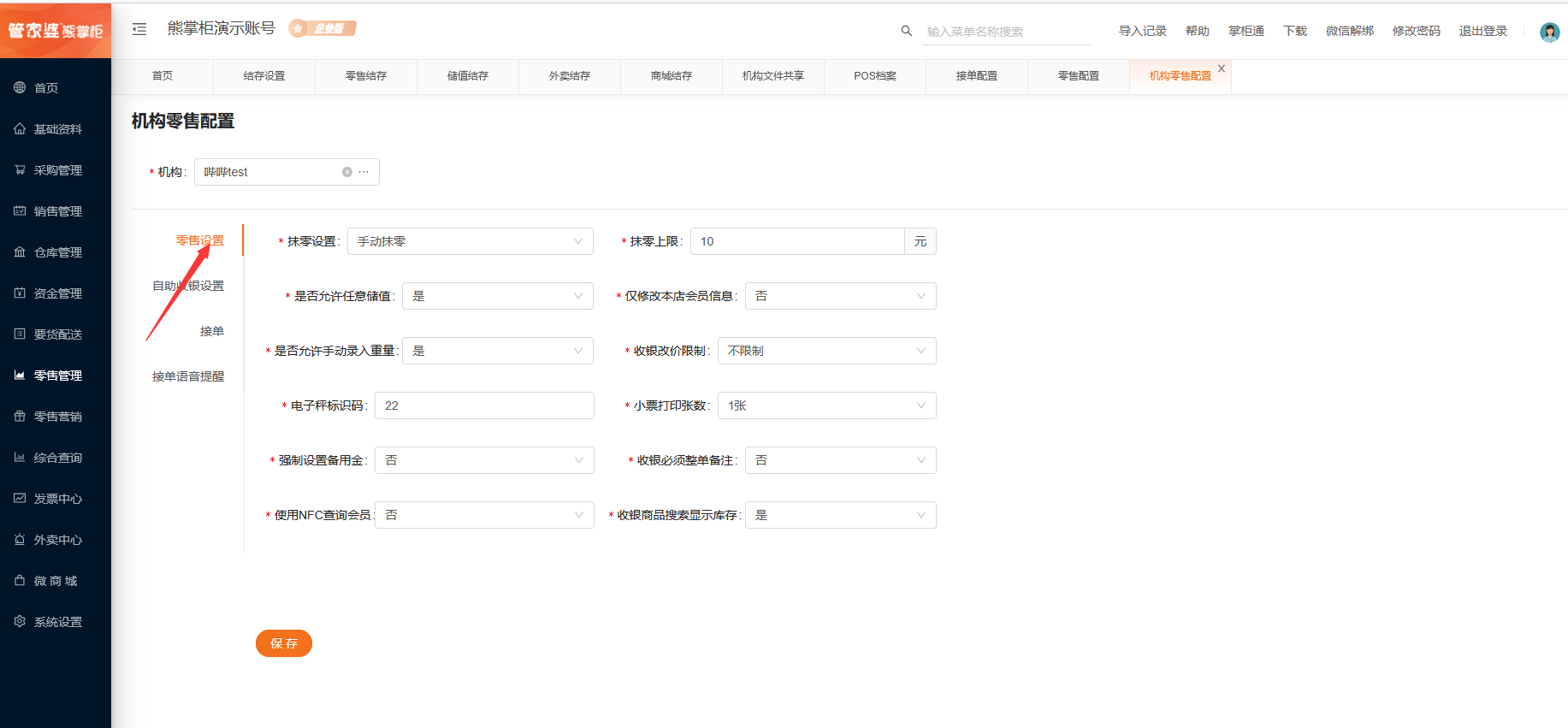Open the 小票打印张数 dropdown

point(827,405)
